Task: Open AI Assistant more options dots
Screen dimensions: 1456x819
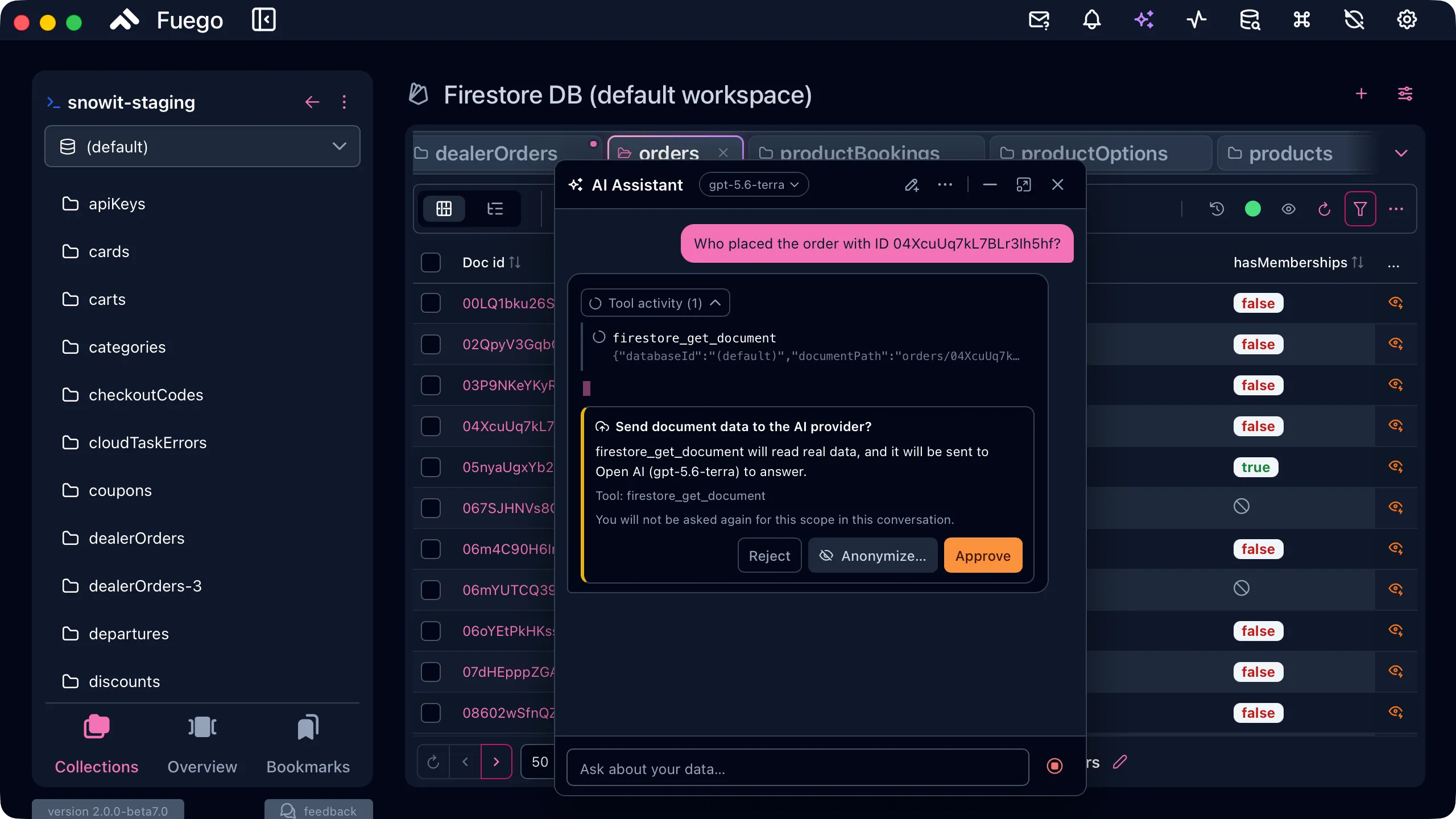Action: point(945,185)
